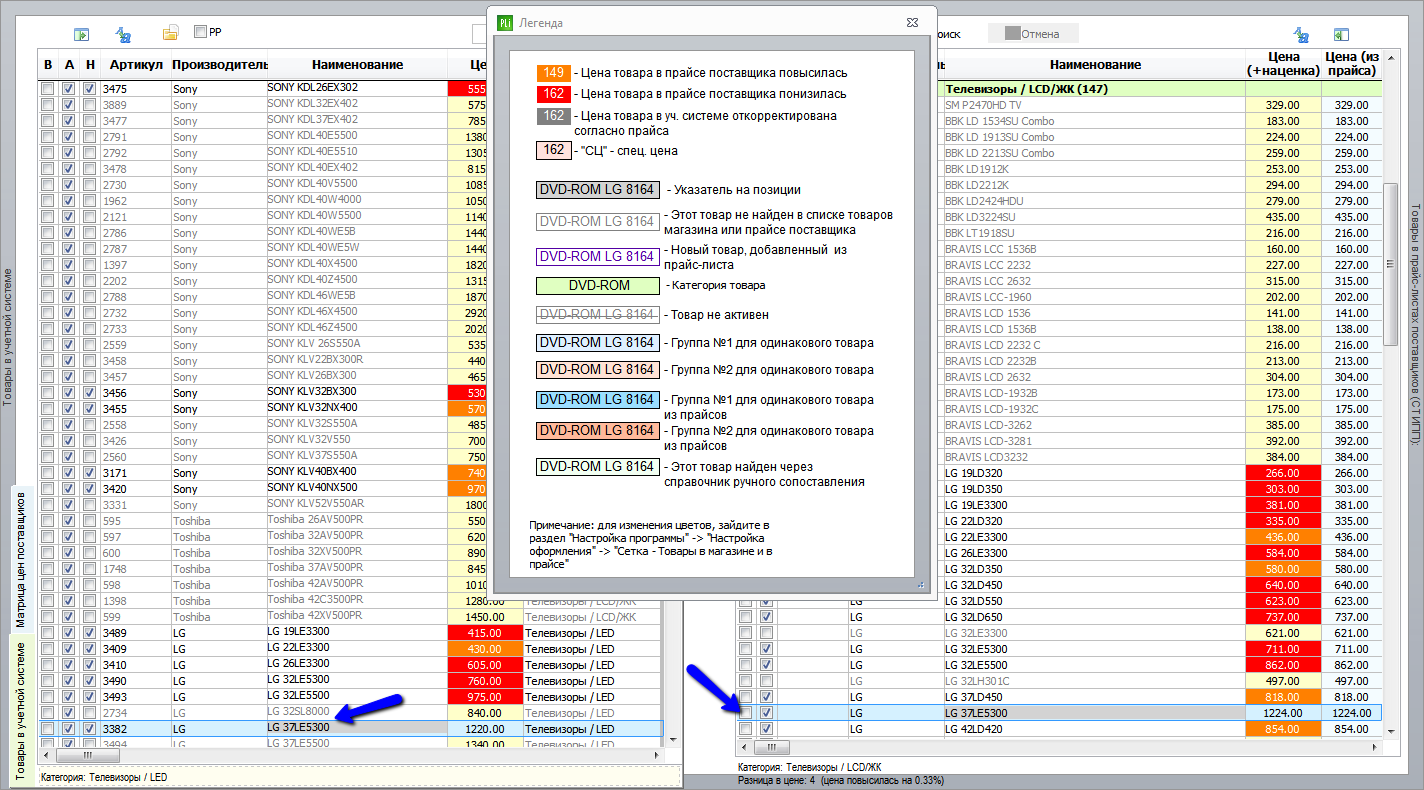Toggle the H checkbox for article 3489
This screenshot has width=1424, height=790.
(x=89, y=632)
